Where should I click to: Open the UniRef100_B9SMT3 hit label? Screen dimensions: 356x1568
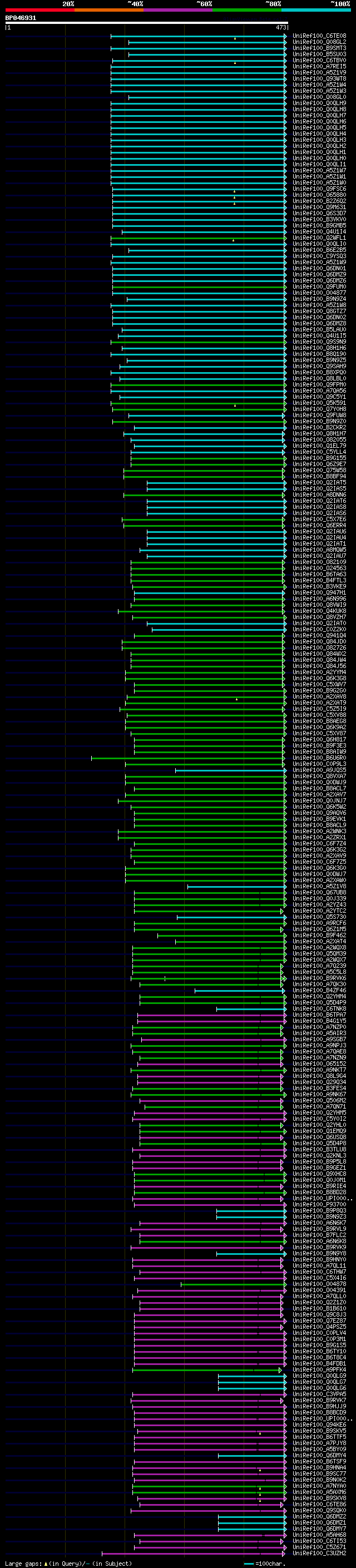(x=319, y=48)
